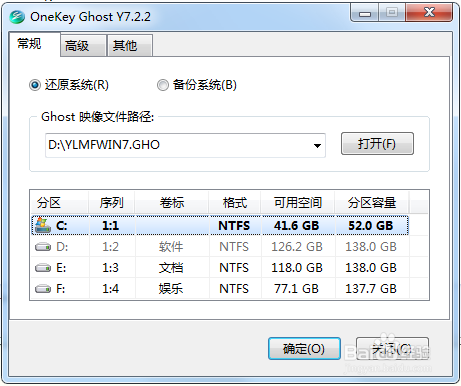
Task: Click the E: drive icon
Action: pyautogui.click(x=43, y=268)
